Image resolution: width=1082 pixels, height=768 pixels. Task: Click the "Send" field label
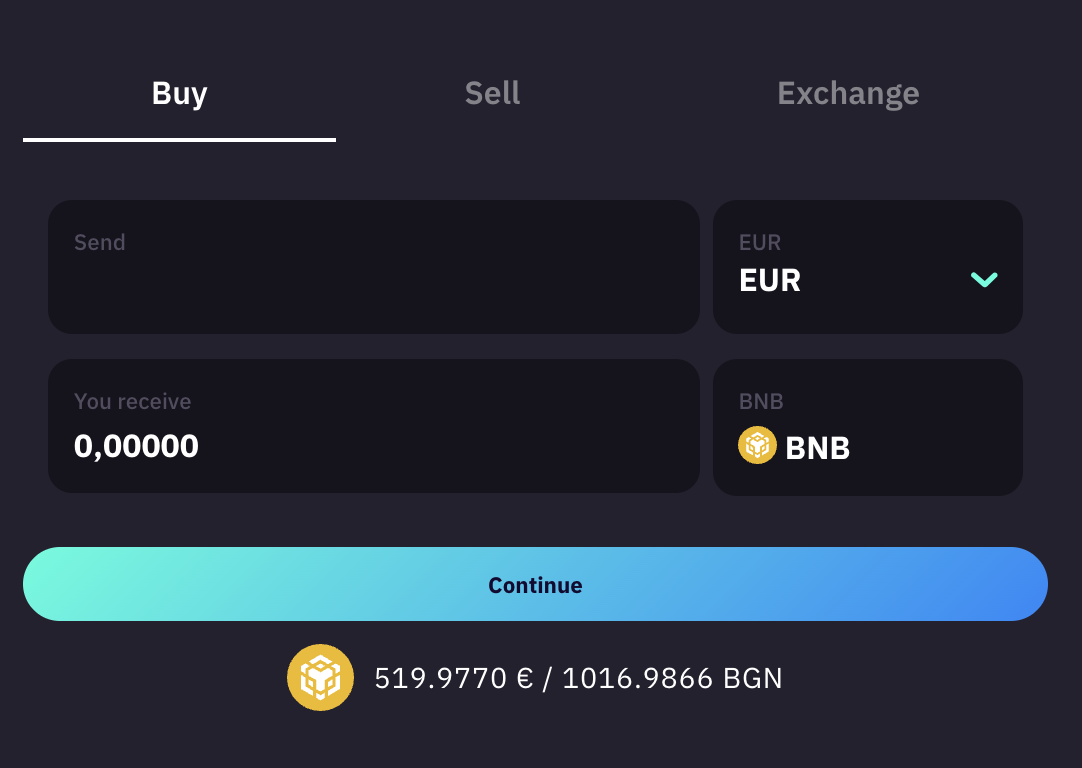(100, 242)
